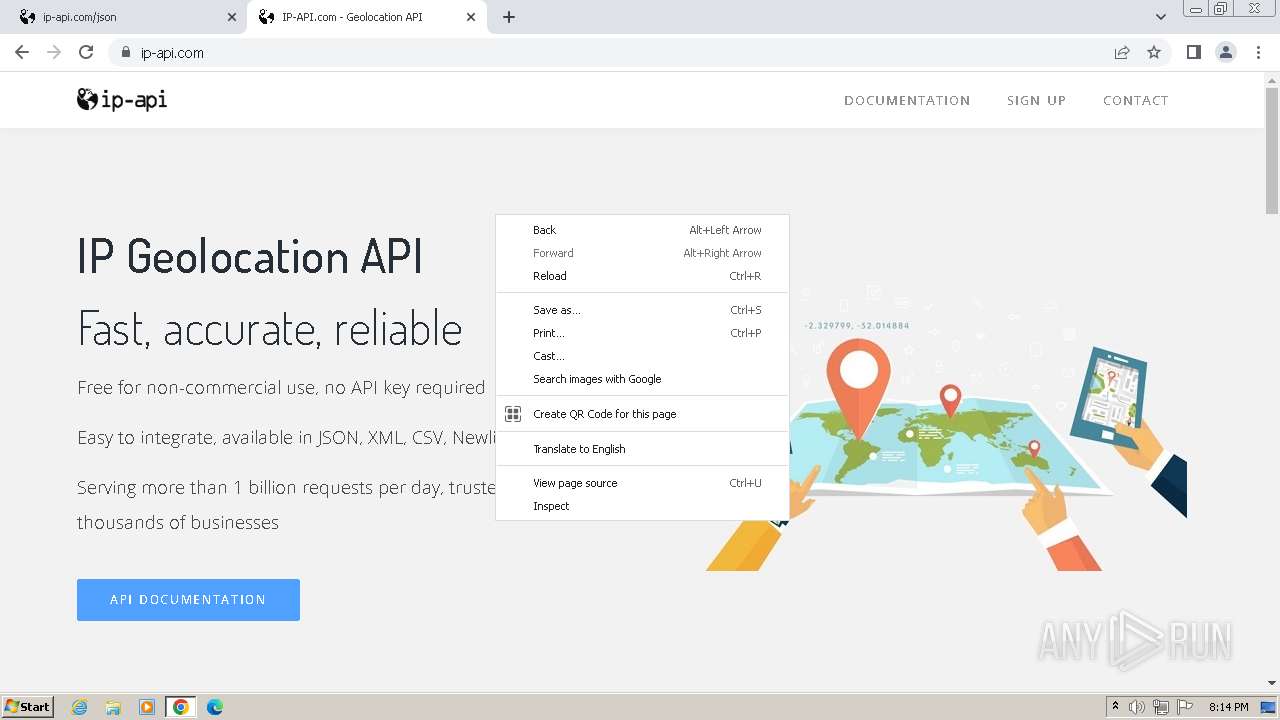1280x720 pixels.
Task: Open the Windows Start button
Action: 28,707
